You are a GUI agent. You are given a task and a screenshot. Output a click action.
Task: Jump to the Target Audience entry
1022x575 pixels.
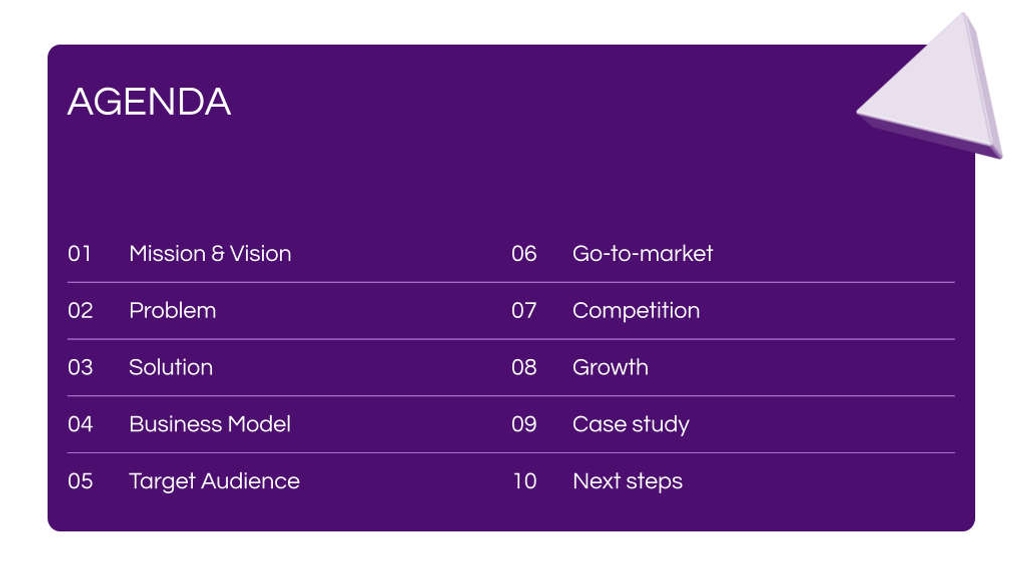(x=214, y=481)
